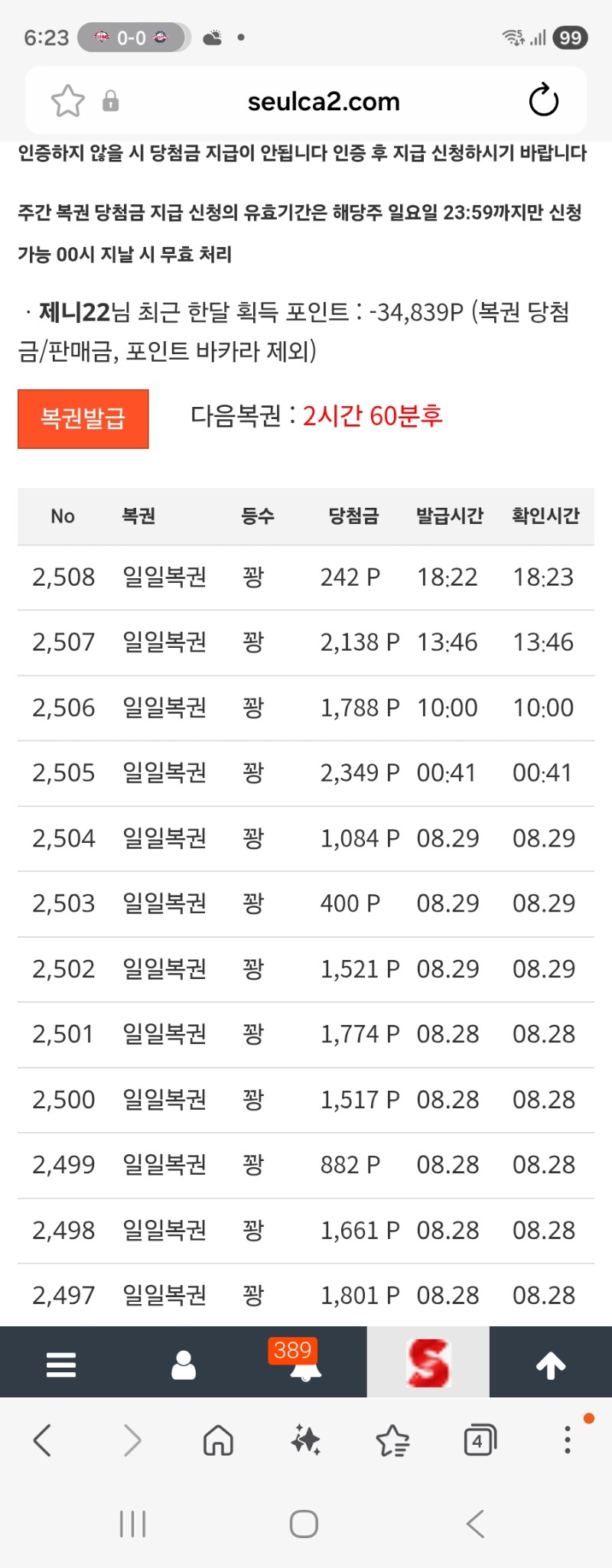Tap the bookmark star in address bar

click(67, 101)
